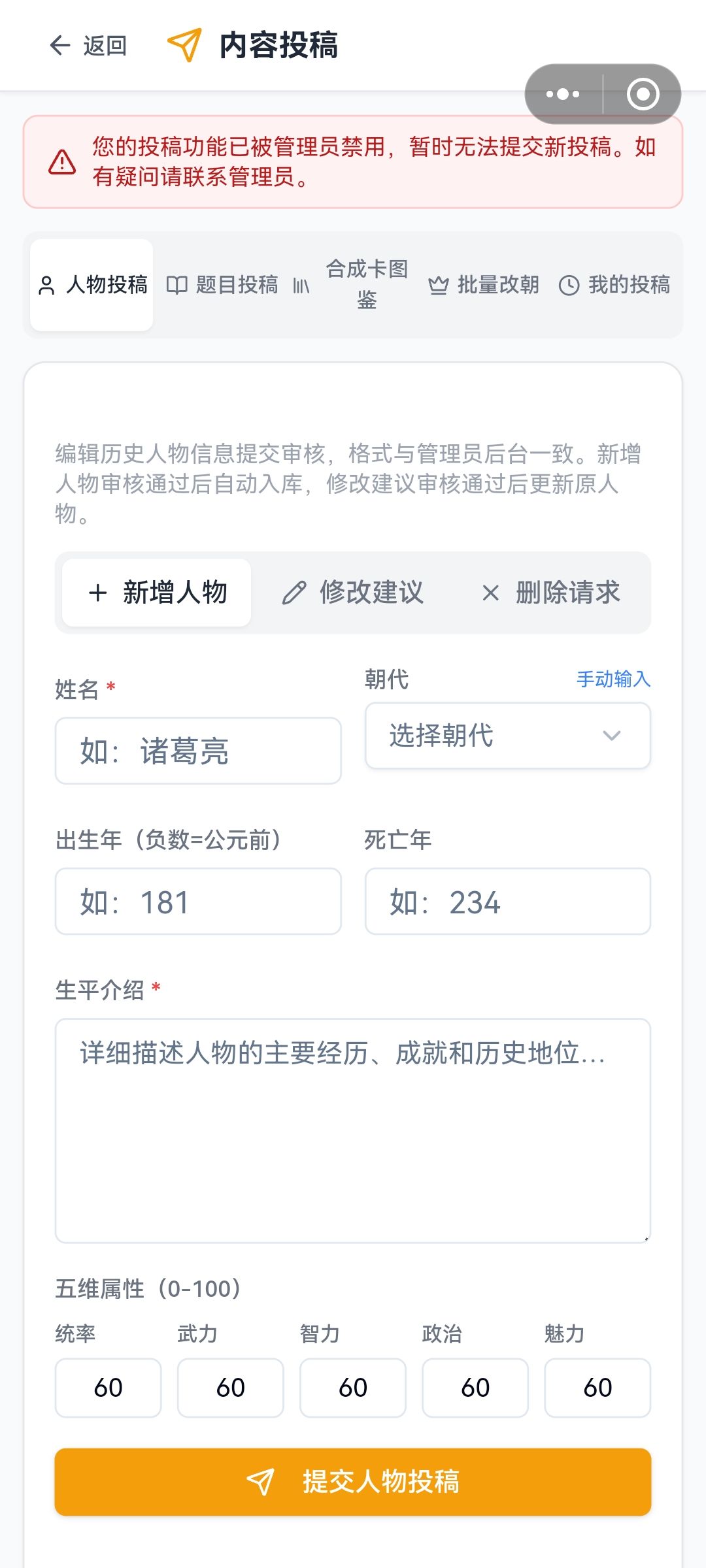Expand the 选择朝代 dropdown
The image size is (706, 1568).
click(x=508, y=736)
